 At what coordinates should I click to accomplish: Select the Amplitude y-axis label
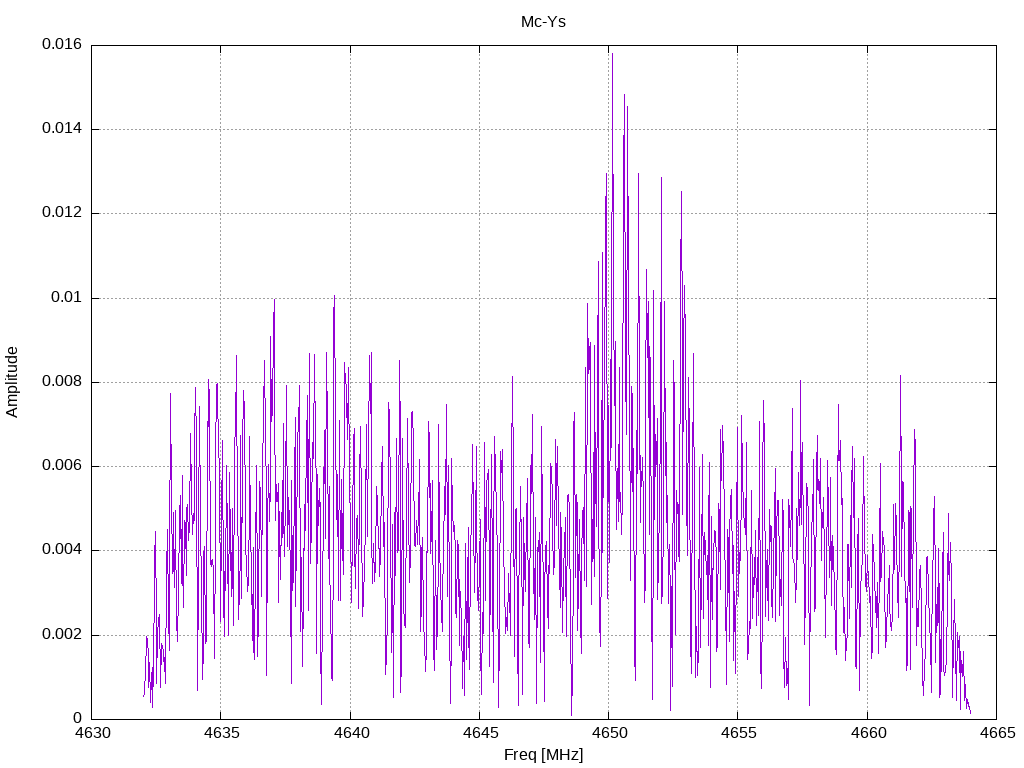[12, 382]
